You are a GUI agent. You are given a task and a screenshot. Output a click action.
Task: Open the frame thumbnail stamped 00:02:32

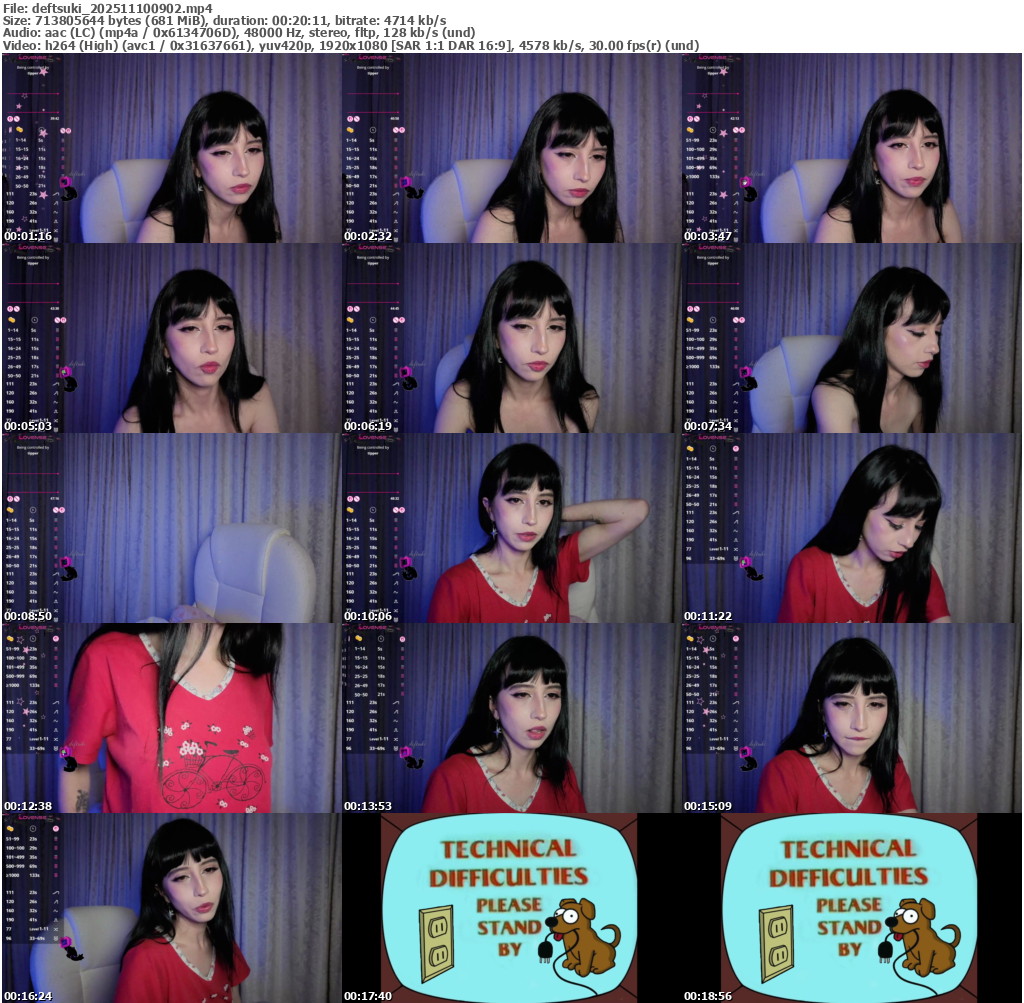pos(511,148)
